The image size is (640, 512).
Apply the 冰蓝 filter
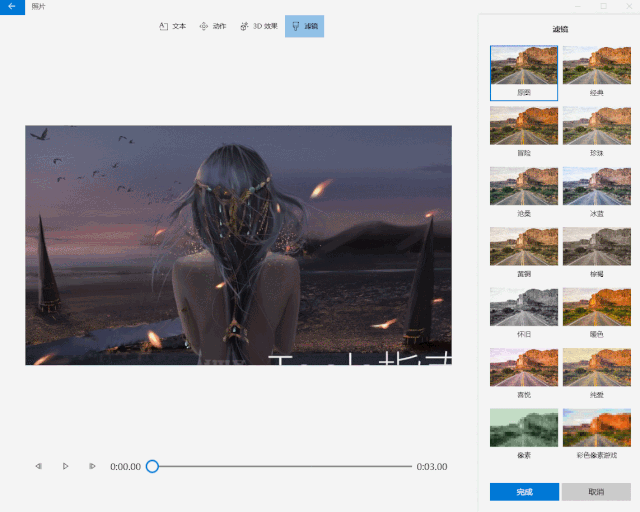[x=596, y=192]
